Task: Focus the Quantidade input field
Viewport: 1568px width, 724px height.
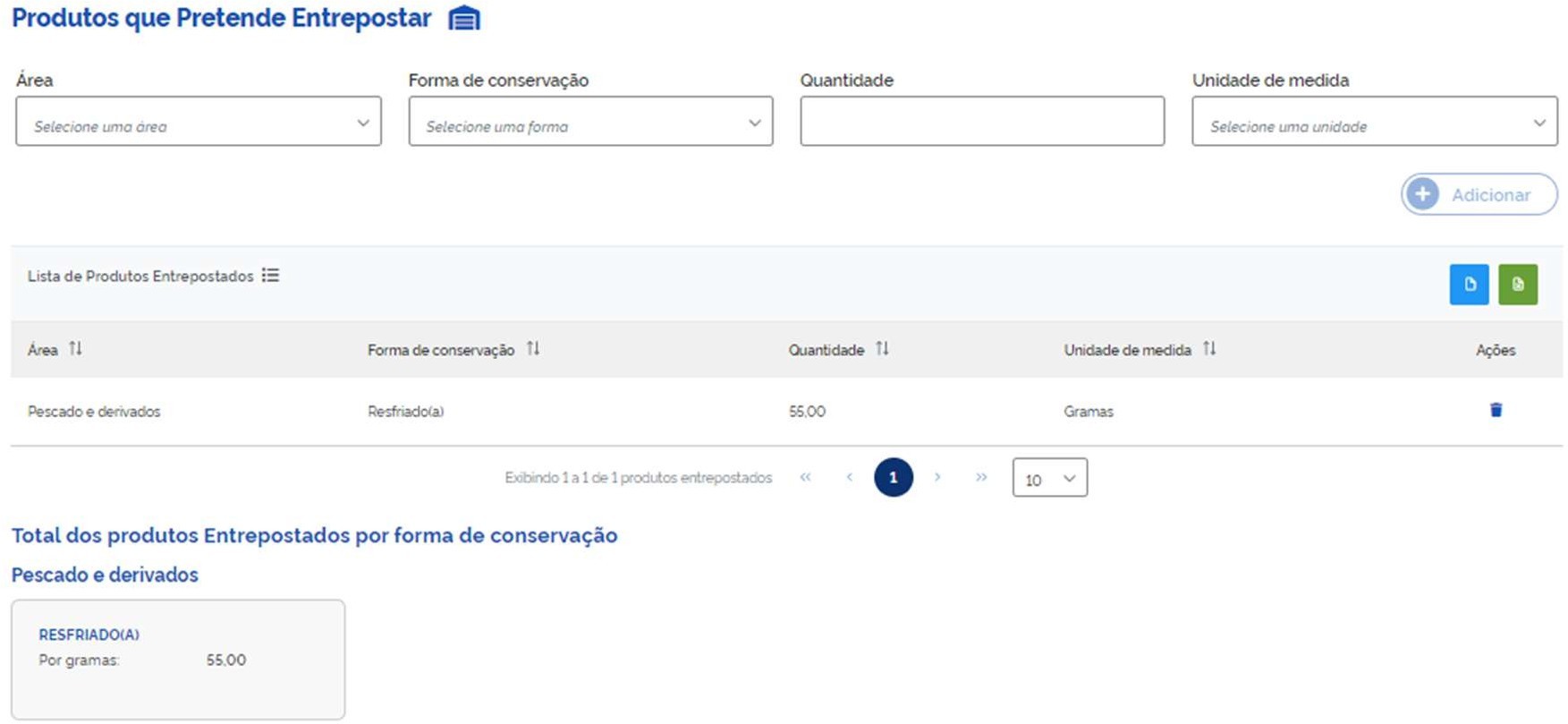Action: click(981, 122)
